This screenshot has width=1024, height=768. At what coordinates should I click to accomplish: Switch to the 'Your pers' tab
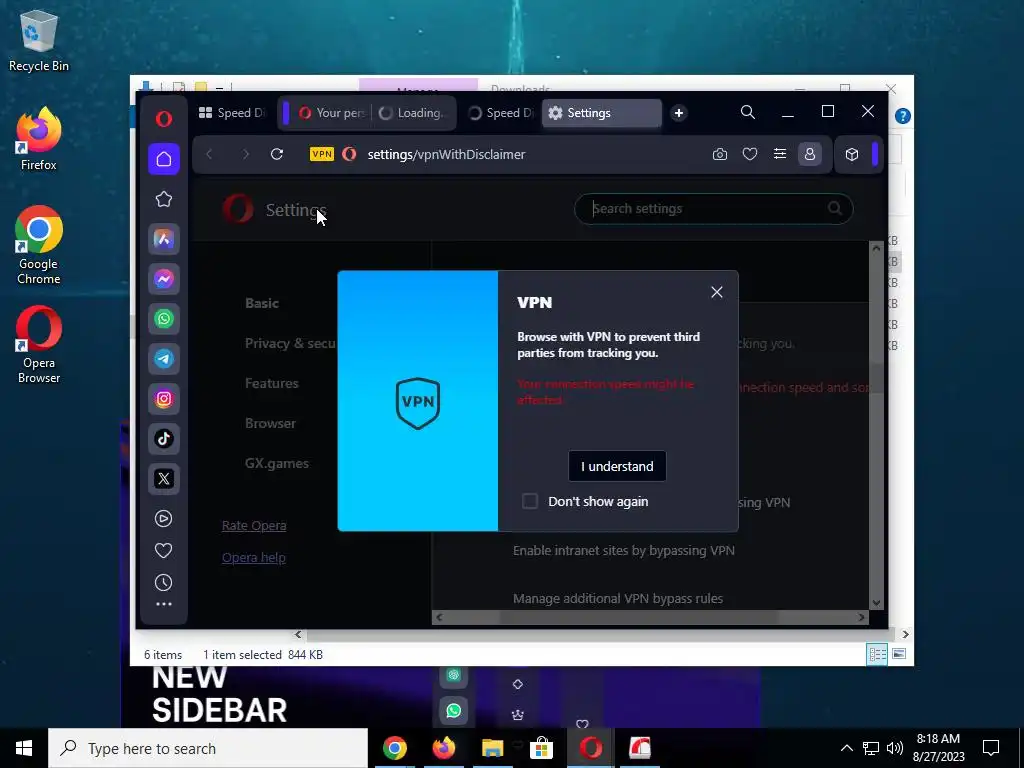point(332,113)
